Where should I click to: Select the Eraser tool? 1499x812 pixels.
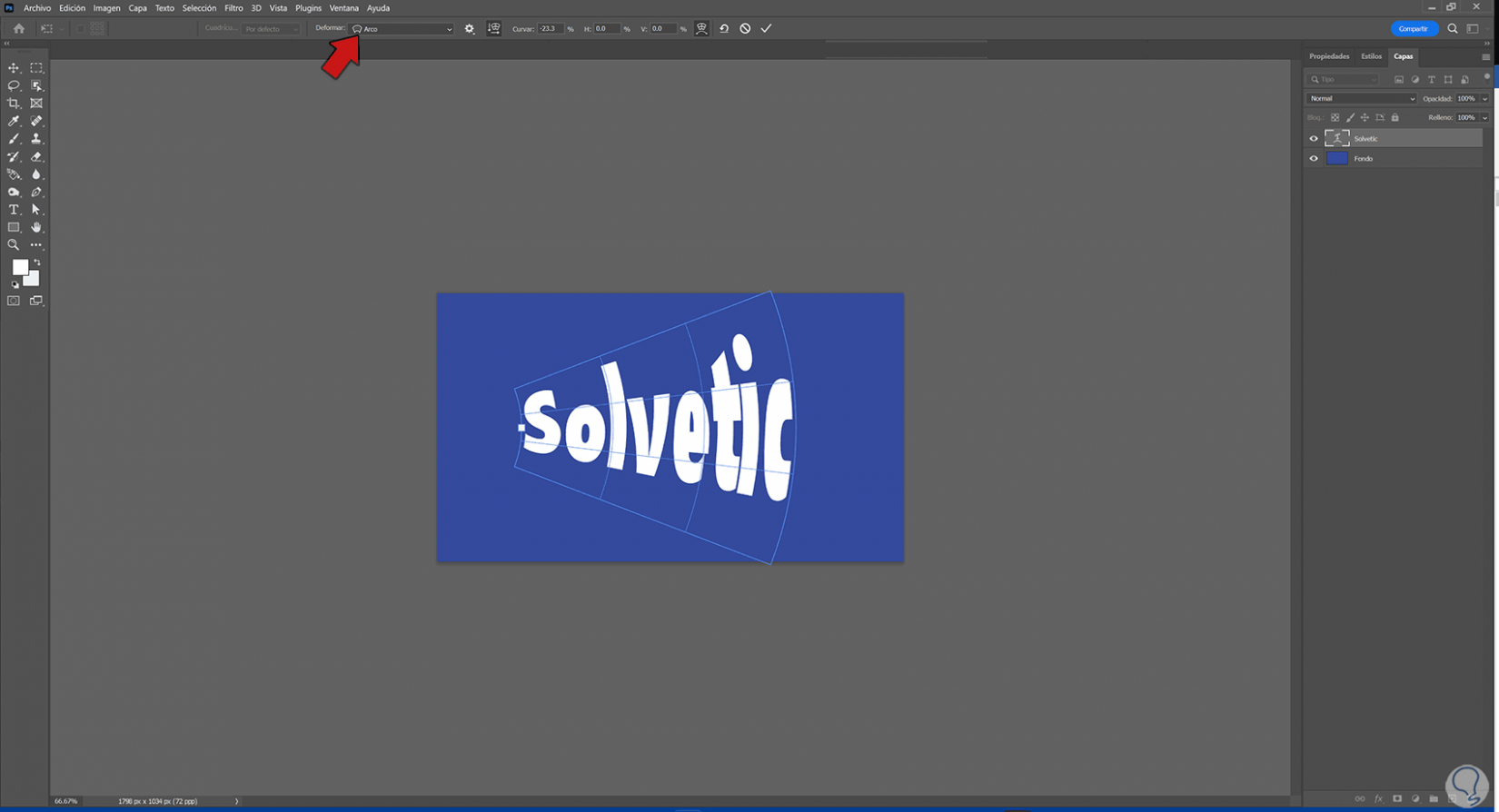36,156
